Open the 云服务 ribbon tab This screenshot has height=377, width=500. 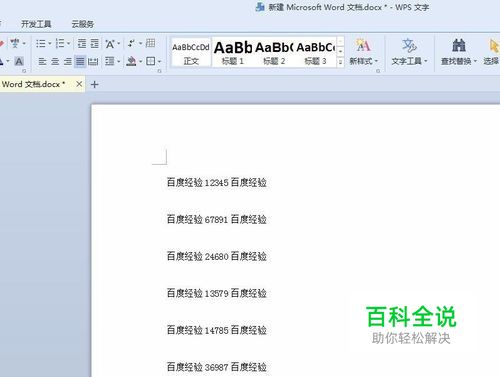[82, 24]
